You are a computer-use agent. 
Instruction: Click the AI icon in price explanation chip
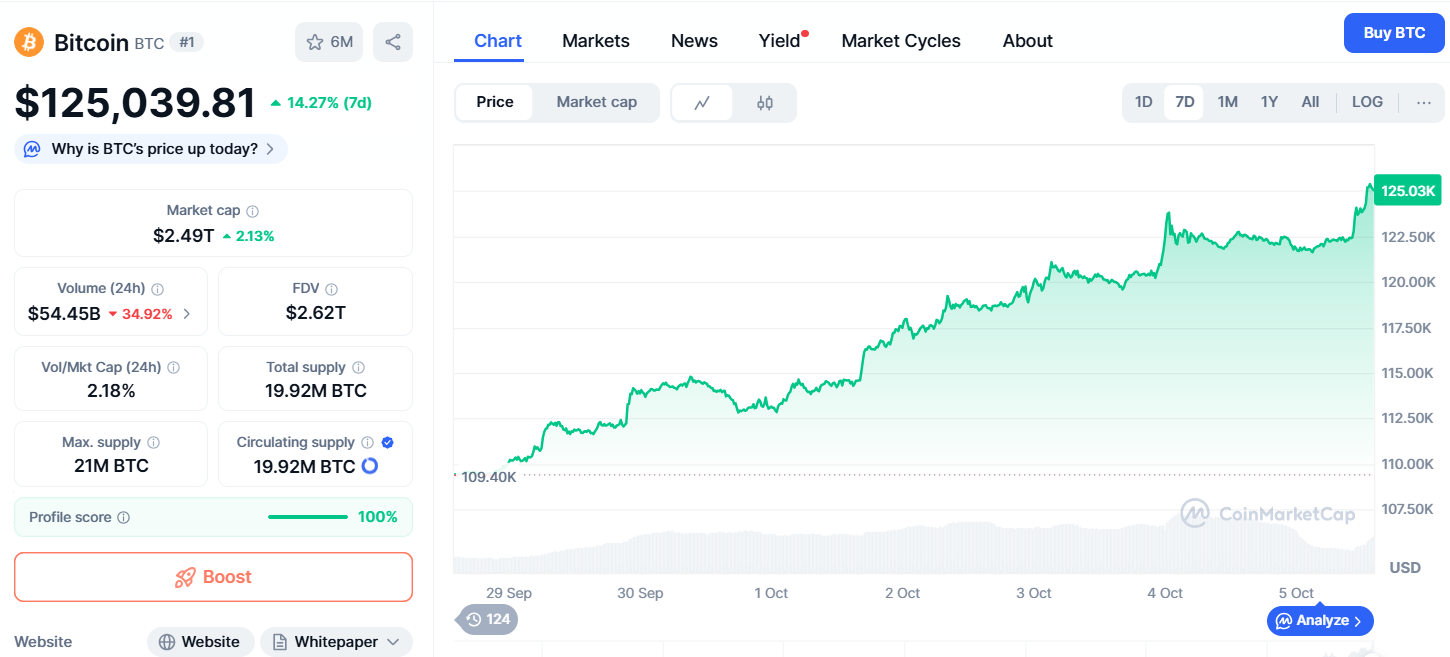click(x=32, y=149)
